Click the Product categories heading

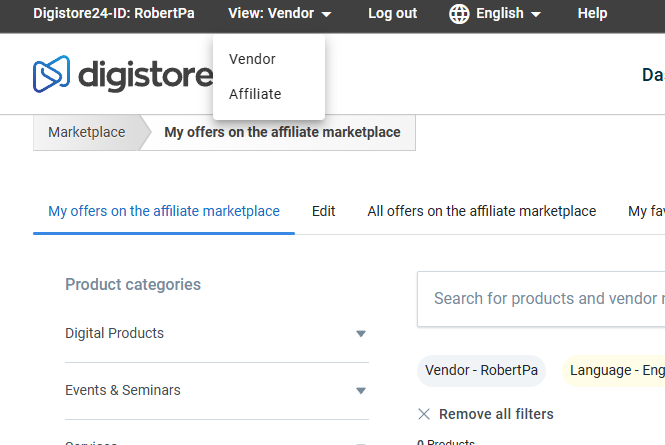(x=133, y=285)
